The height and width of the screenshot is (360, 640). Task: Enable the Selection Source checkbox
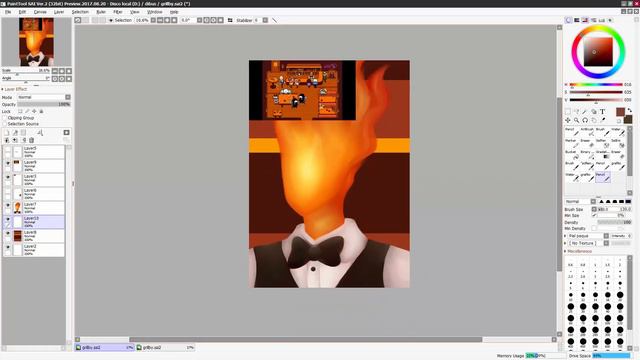pos(5,124)
